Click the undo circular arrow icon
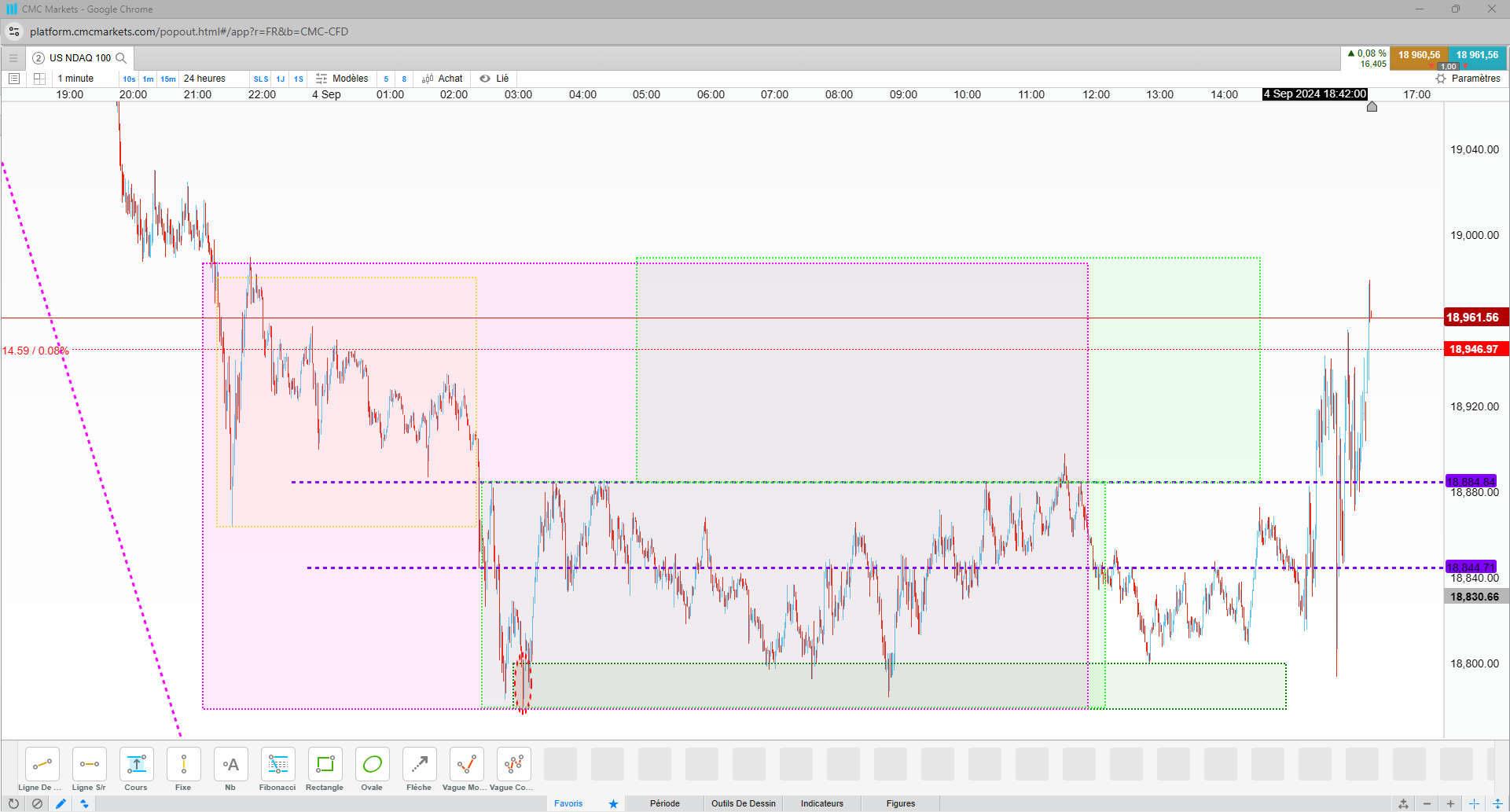This screenshot has width=1510, height=812. point(13,803)
